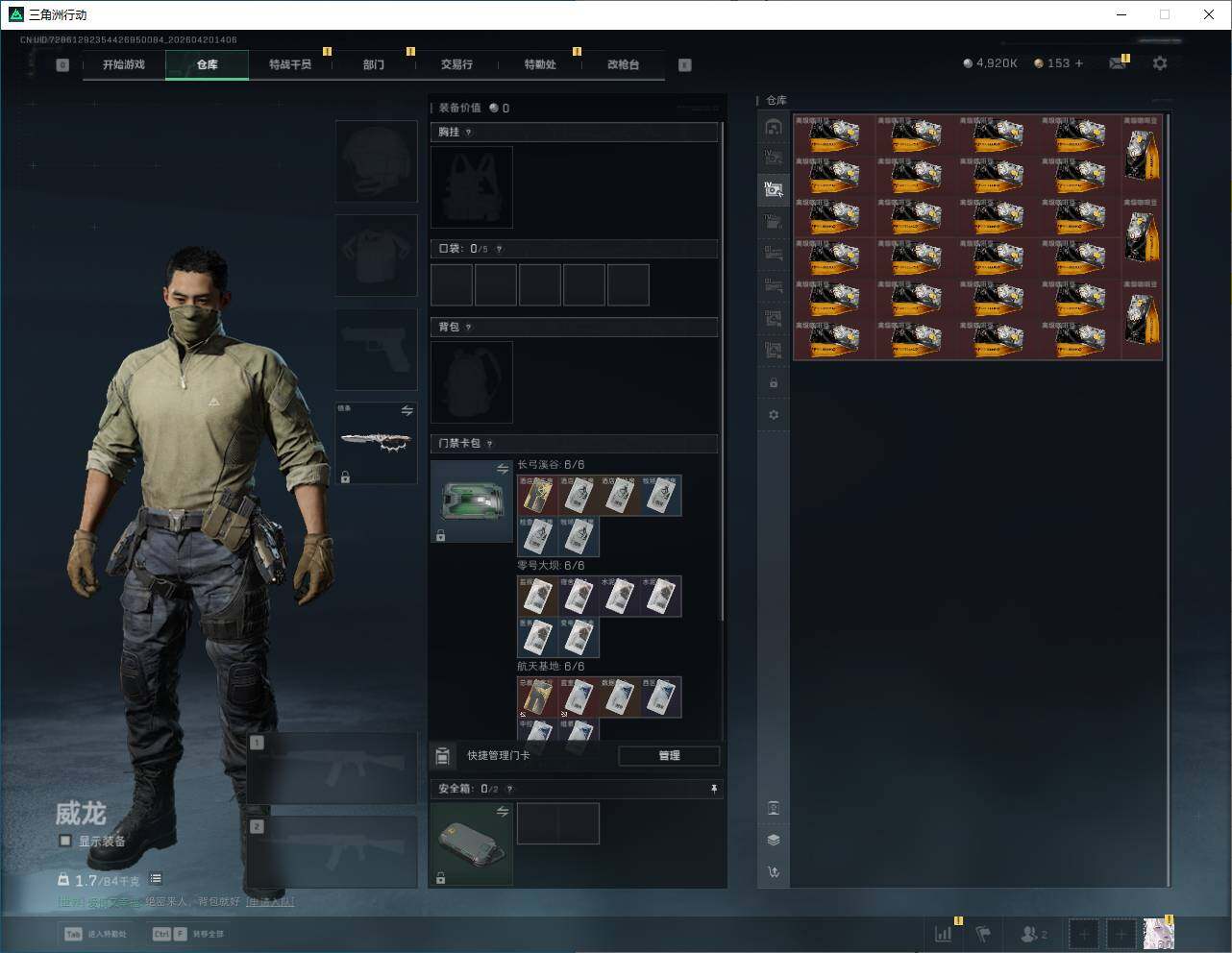Image resolution: width=1232 pixels, height=953 pixels.
Task: Click the weight details list icon
Action: tap(156, 879)
